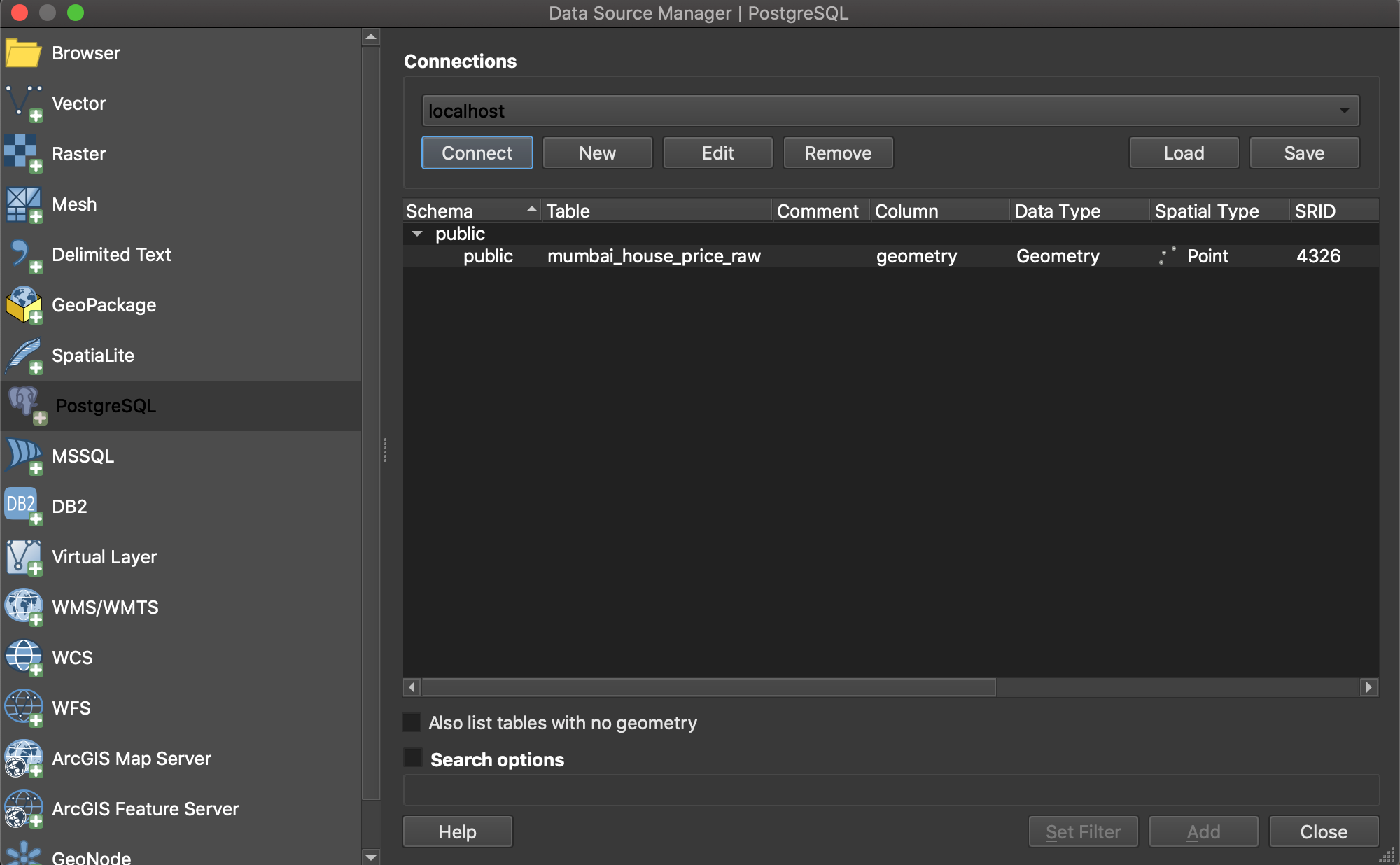Screen dimensions: 1400x865
Task: Select the Mesh grid icon
Action: (x=23, y=204)
